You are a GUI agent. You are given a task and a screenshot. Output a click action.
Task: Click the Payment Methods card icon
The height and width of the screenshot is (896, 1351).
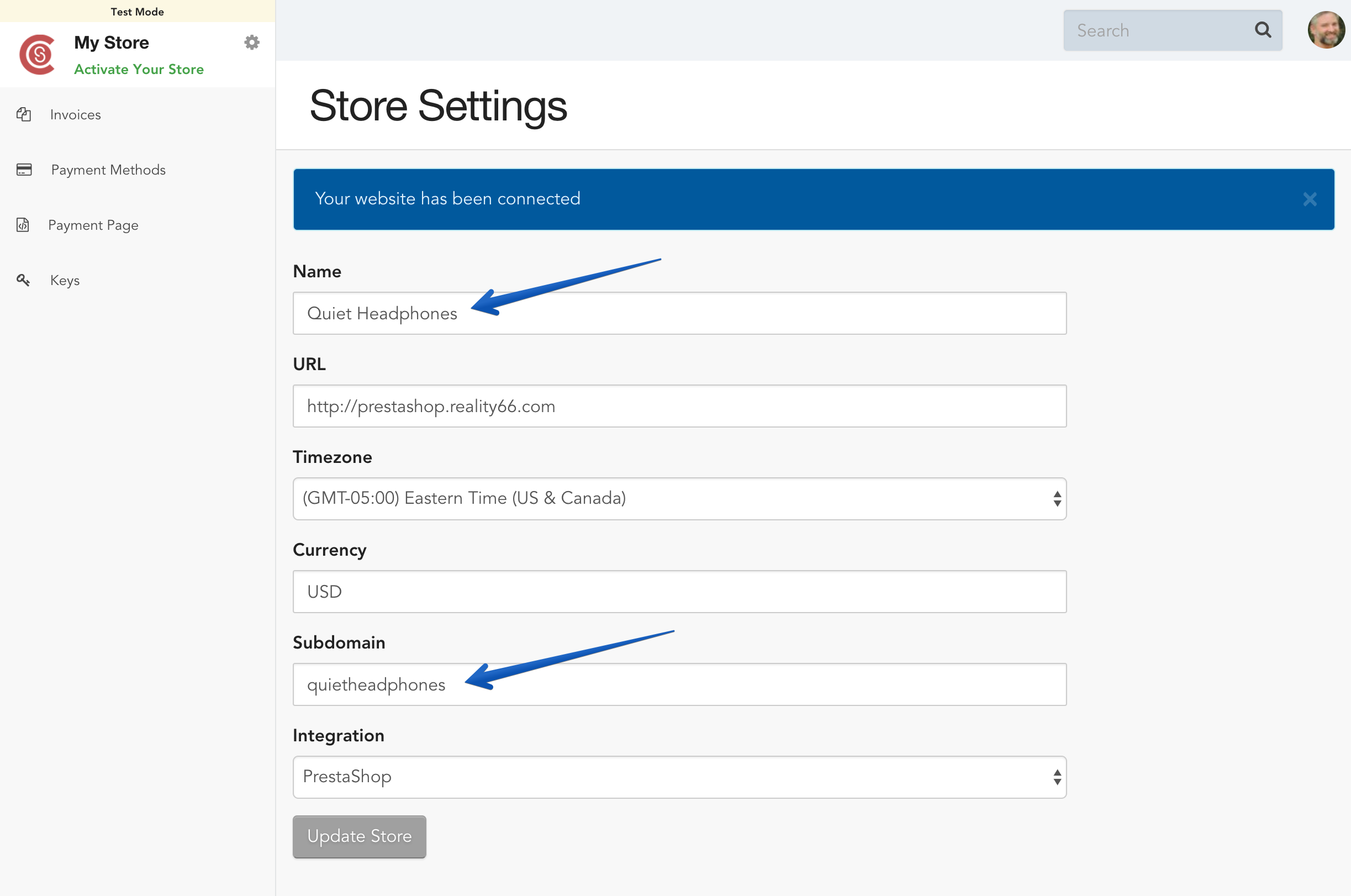(x=24, y=170)
